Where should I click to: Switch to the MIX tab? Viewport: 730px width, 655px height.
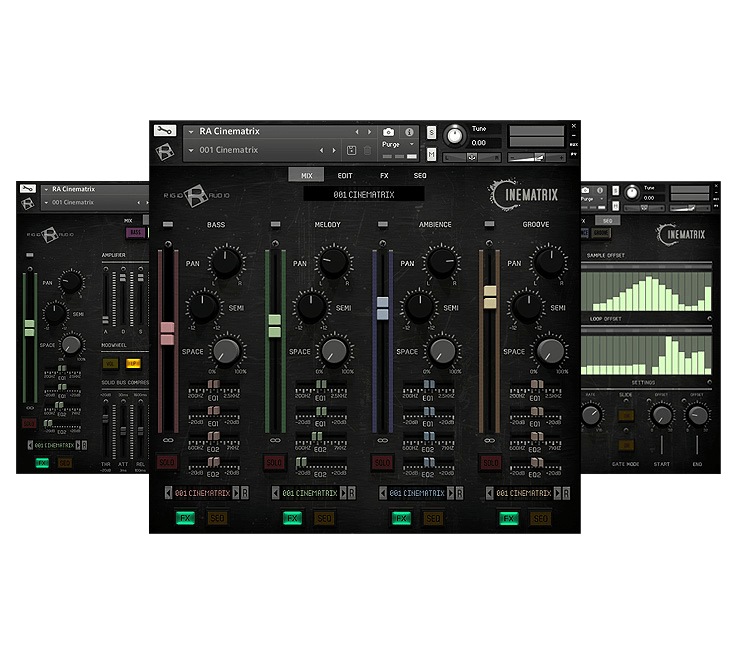coord(306,176)
